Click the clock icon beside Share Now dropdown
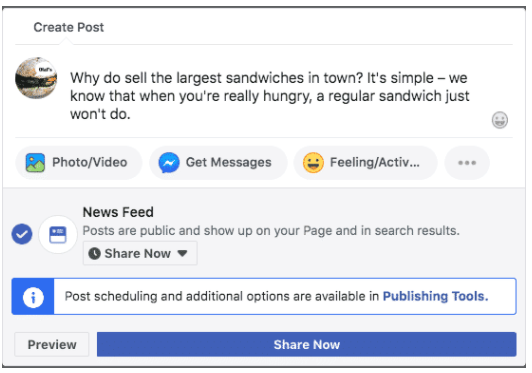 tap(94, 254)
